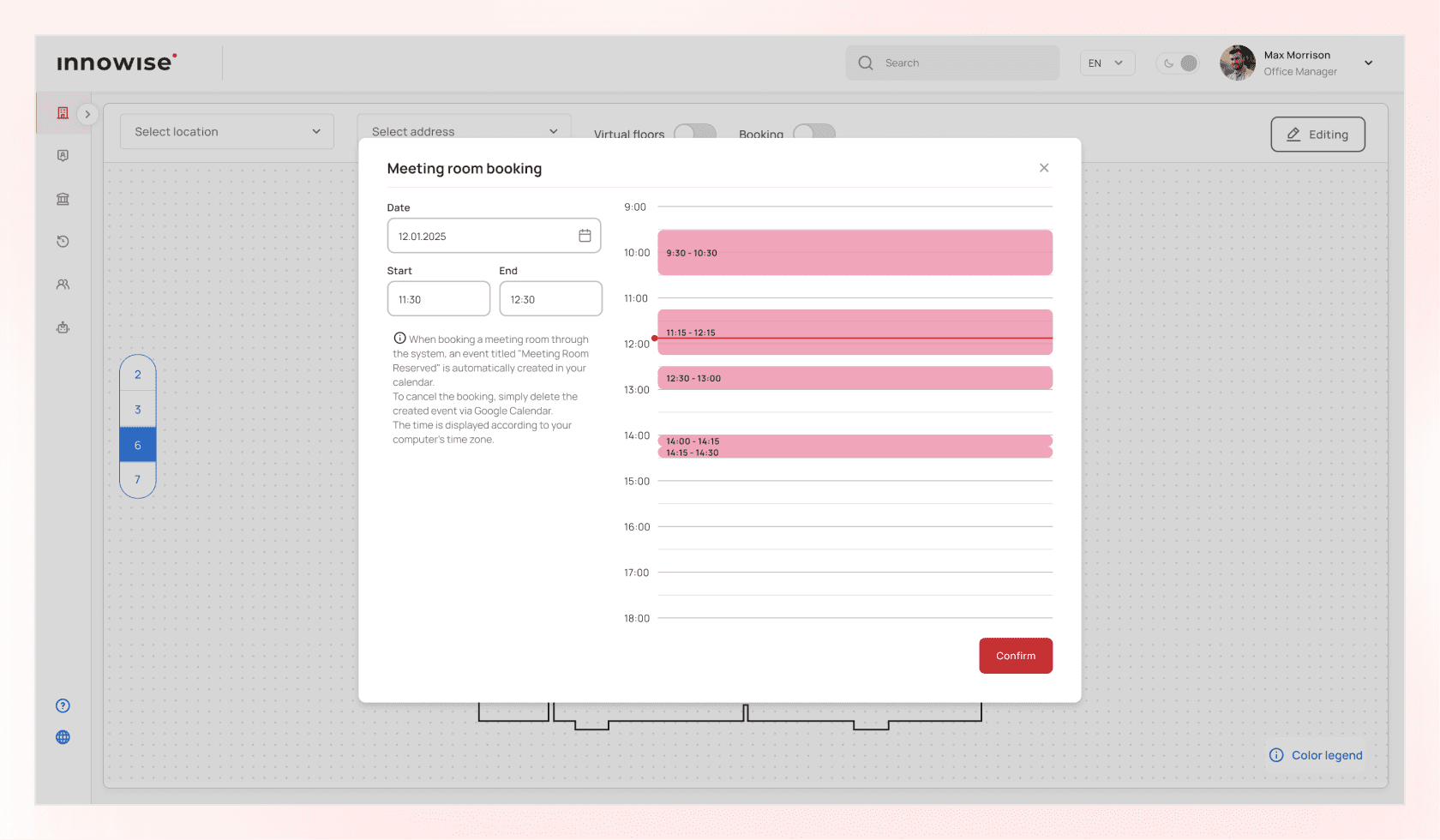Screen dimensions: 1440x840
Task: Open the Select address dropdown
Action: pyautogui.click(x=464, y=128)
